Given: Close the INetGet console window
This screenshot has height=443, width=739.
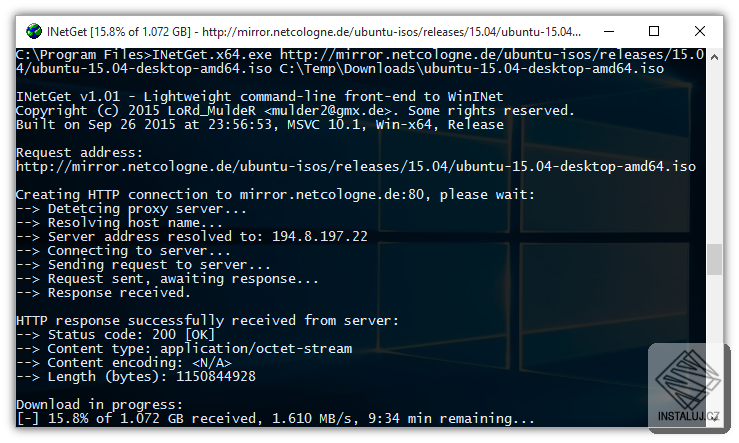Looking at the screenshot, I should click(699, 31).
